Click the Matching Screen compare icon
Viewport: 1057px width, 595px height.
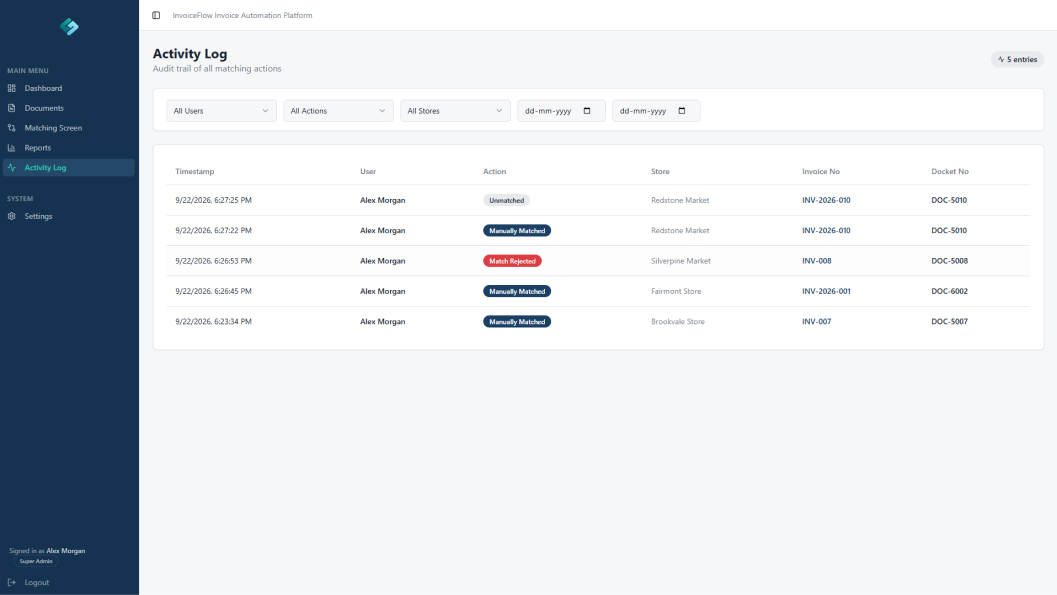(x=11, y=128)
